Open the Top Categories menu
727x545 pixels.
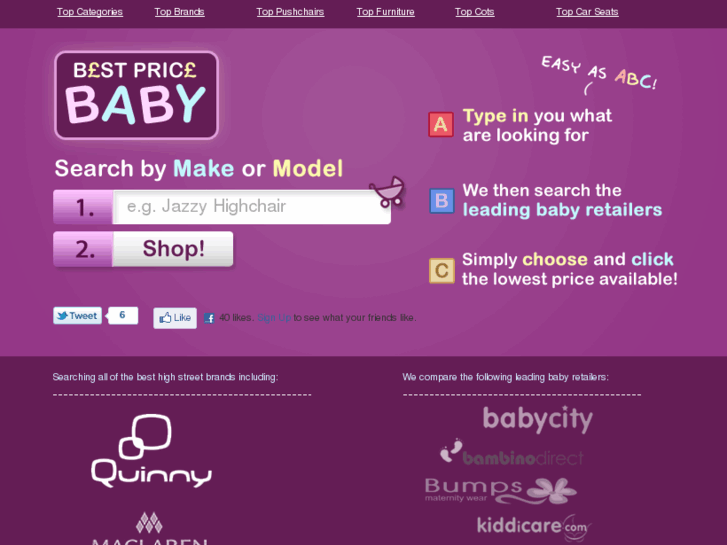(x=89, y=12)
